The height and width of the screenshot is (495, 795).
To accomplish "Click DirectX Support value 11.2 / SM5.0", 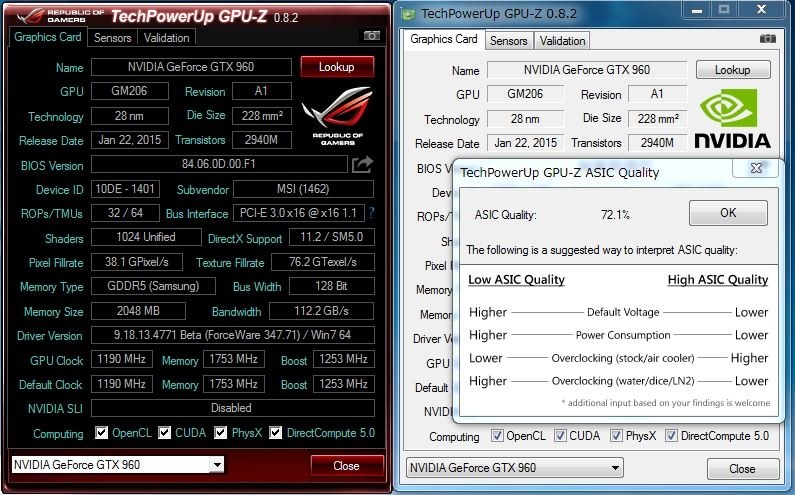I will click(x=332, y=237).
